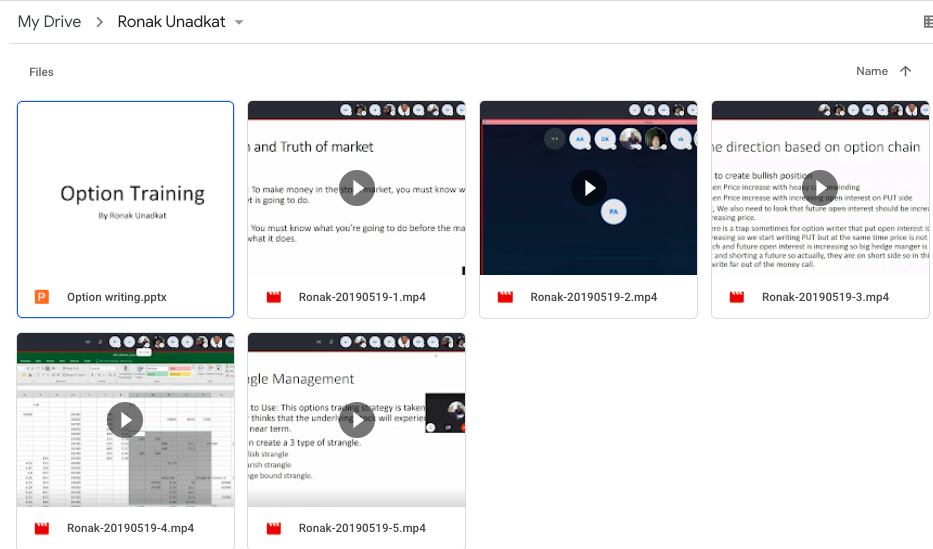This screenshot has width=933, height=549.
Task: Click the video file icon for Ronak-20190519-2.mp4
Action: pos(505,297)
